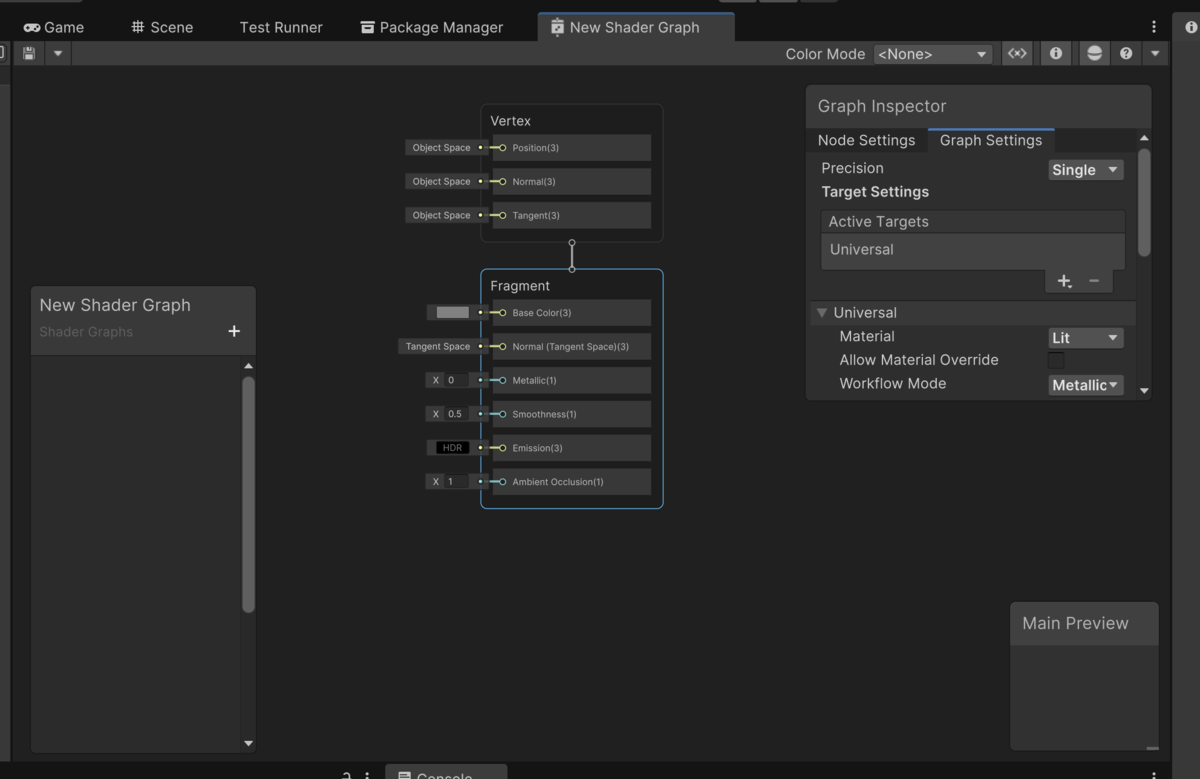Open the Workflow Mode Metallic dropdown
The width and height of the screenshot is (1200, 779).
coord(1086,385)
